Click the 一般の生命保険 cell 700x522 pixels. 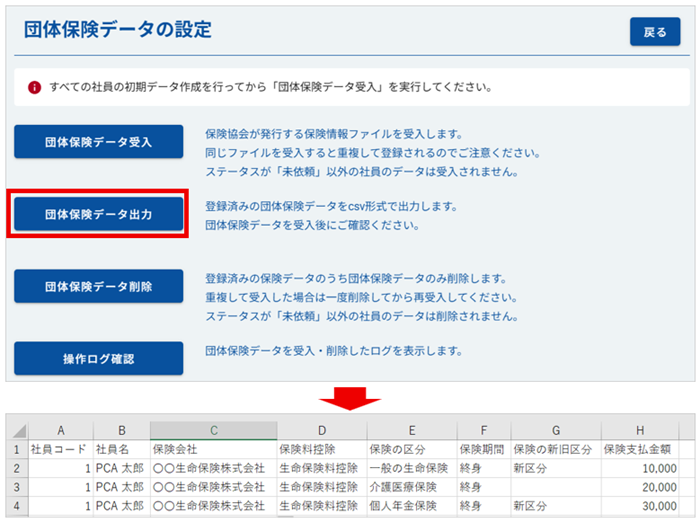tap(412, 468)
